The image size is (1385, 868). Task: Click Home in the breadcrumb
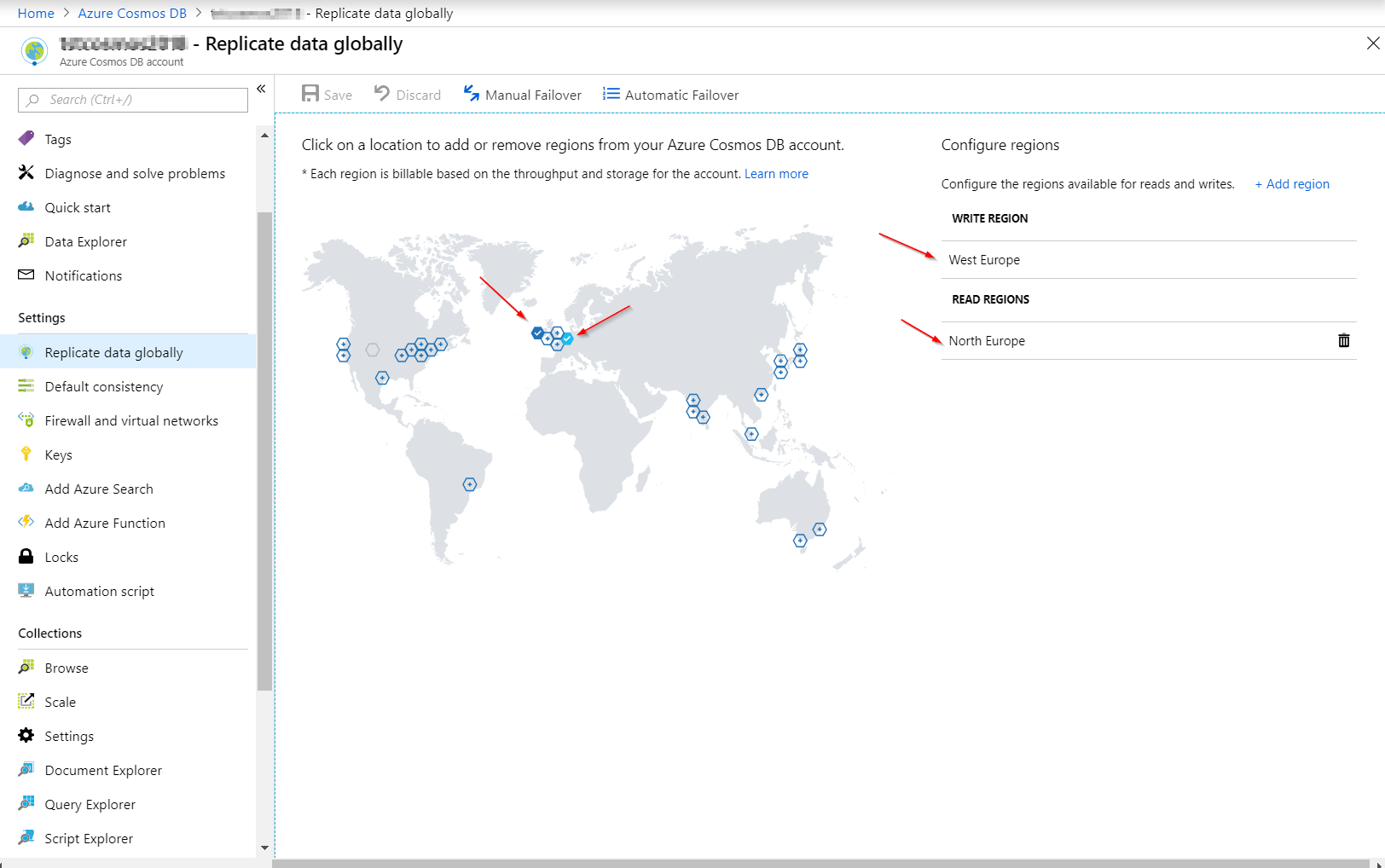pyautogui.click(x=36, y=14)
